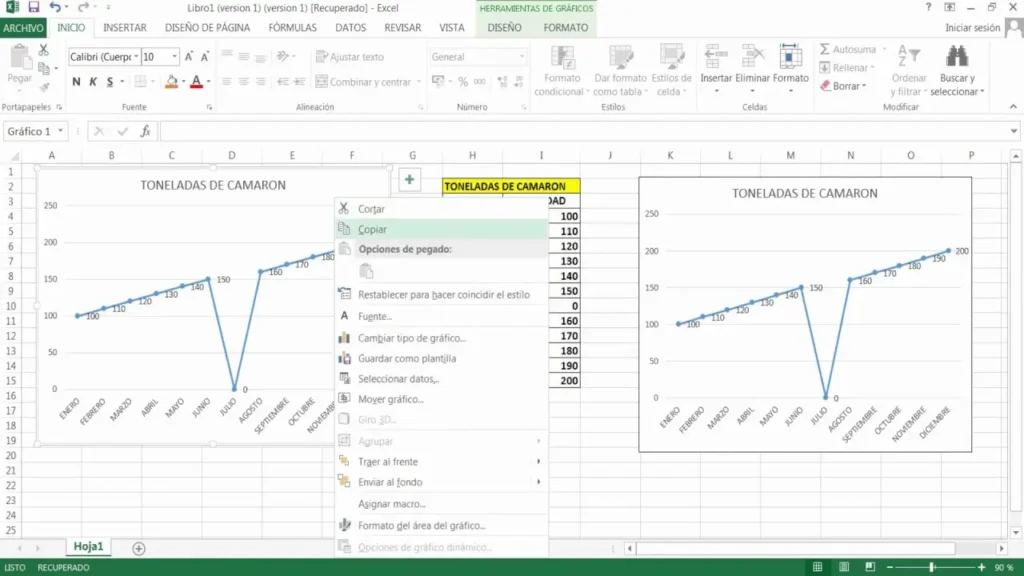Choose Copiar from the context menu

(373, 229)
